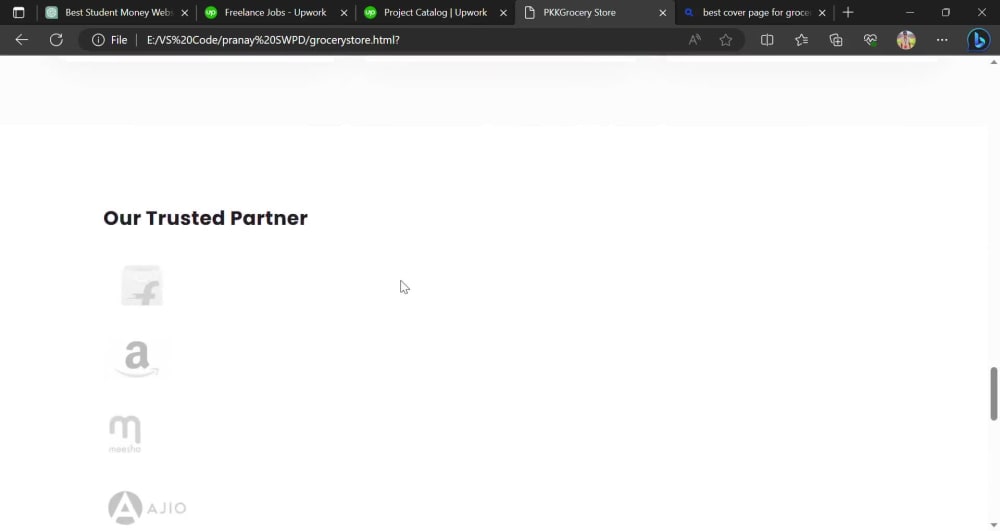Click the Our Trusted Partner heading
The width and height of the screenshot is (1000, 531).
pos(205,218)
